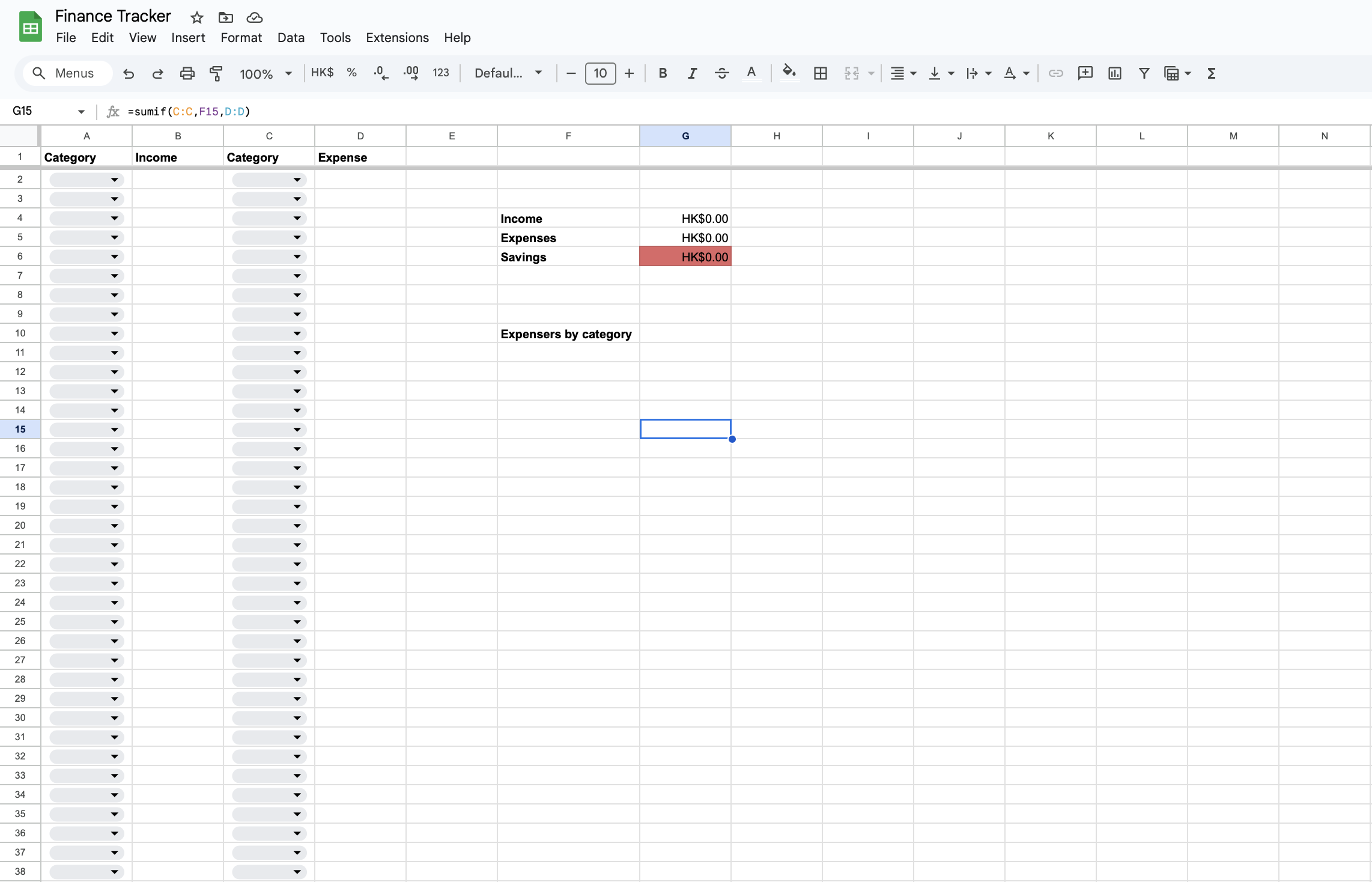Open the View menu
Viewport: 1372px width, 882px height.
click(142, 38)
